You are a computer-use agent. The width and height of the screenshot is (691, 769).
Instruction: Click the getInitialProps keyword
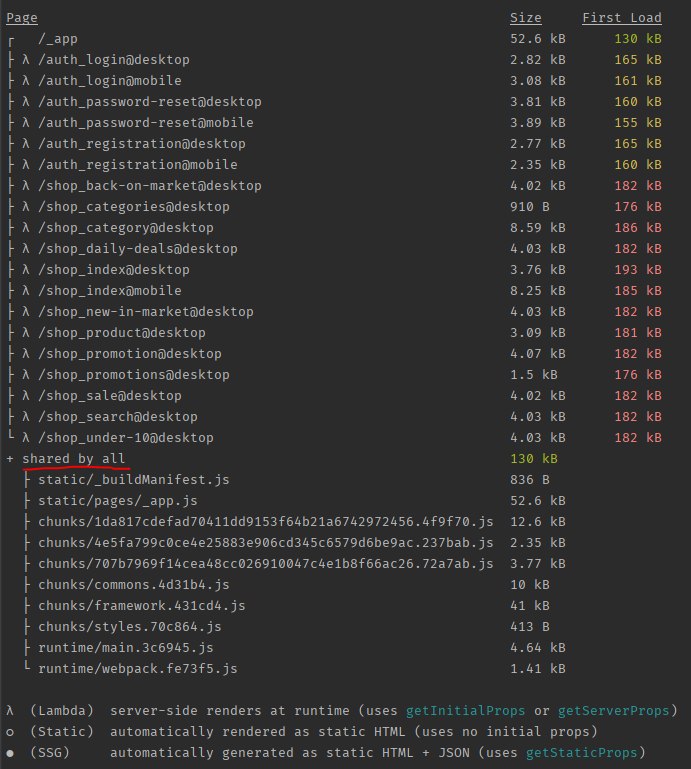coord(465,711)
